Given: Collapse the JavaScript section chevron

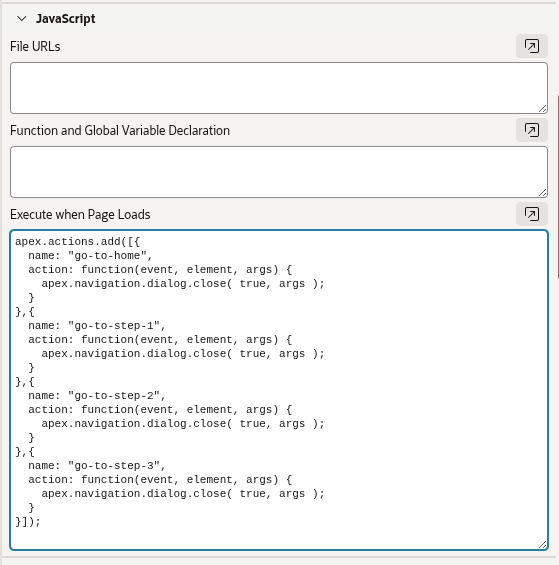Looking at the screenshot, I should [x=22, y=18].
